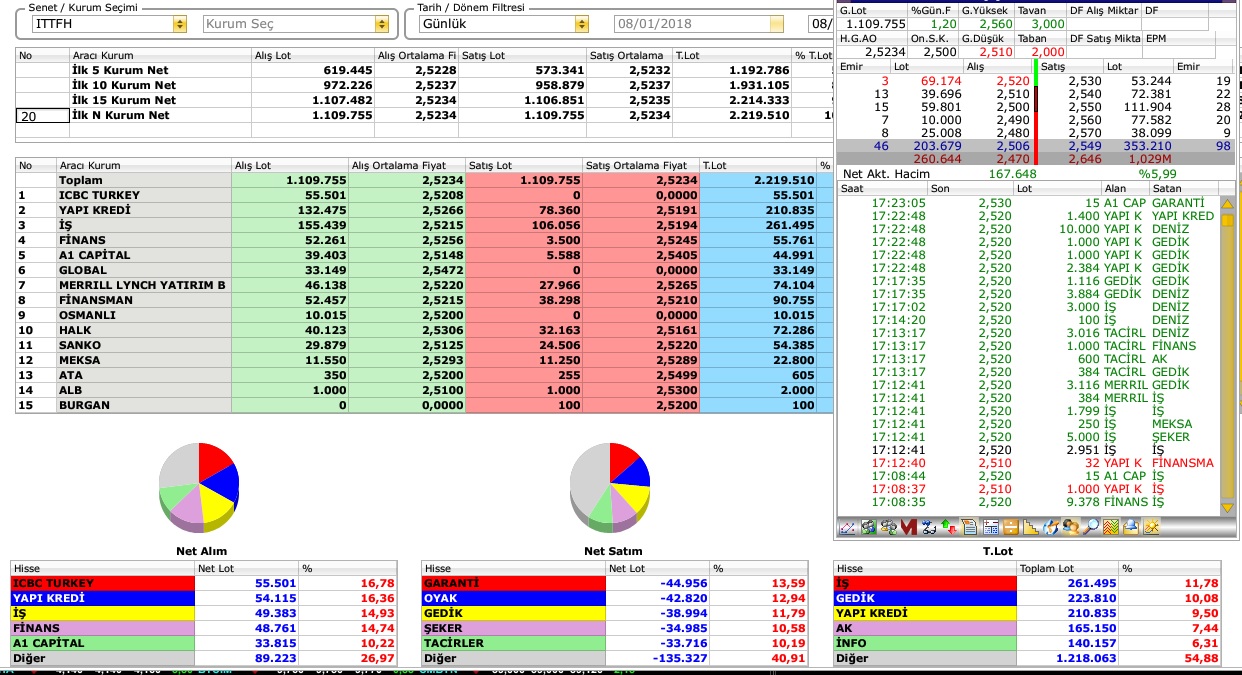Select the OSMANLI broker row
The width and height of the screenshot is (1242, 675).
pyautogui.click(x=424, y=315)
